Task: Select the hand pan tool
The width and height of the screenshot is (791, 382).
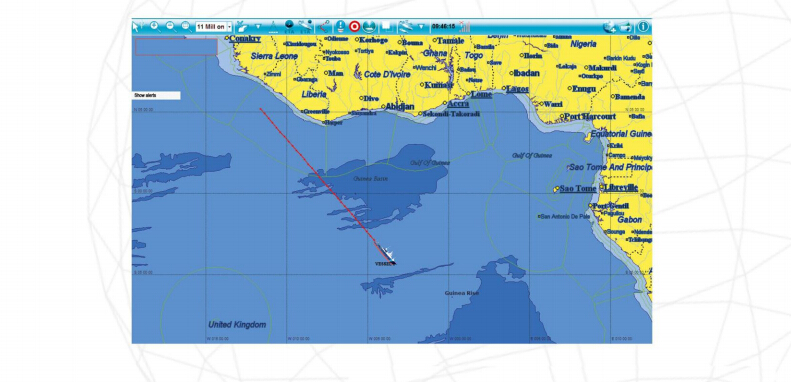Action: pyautogui.click(x=242, y=27)
